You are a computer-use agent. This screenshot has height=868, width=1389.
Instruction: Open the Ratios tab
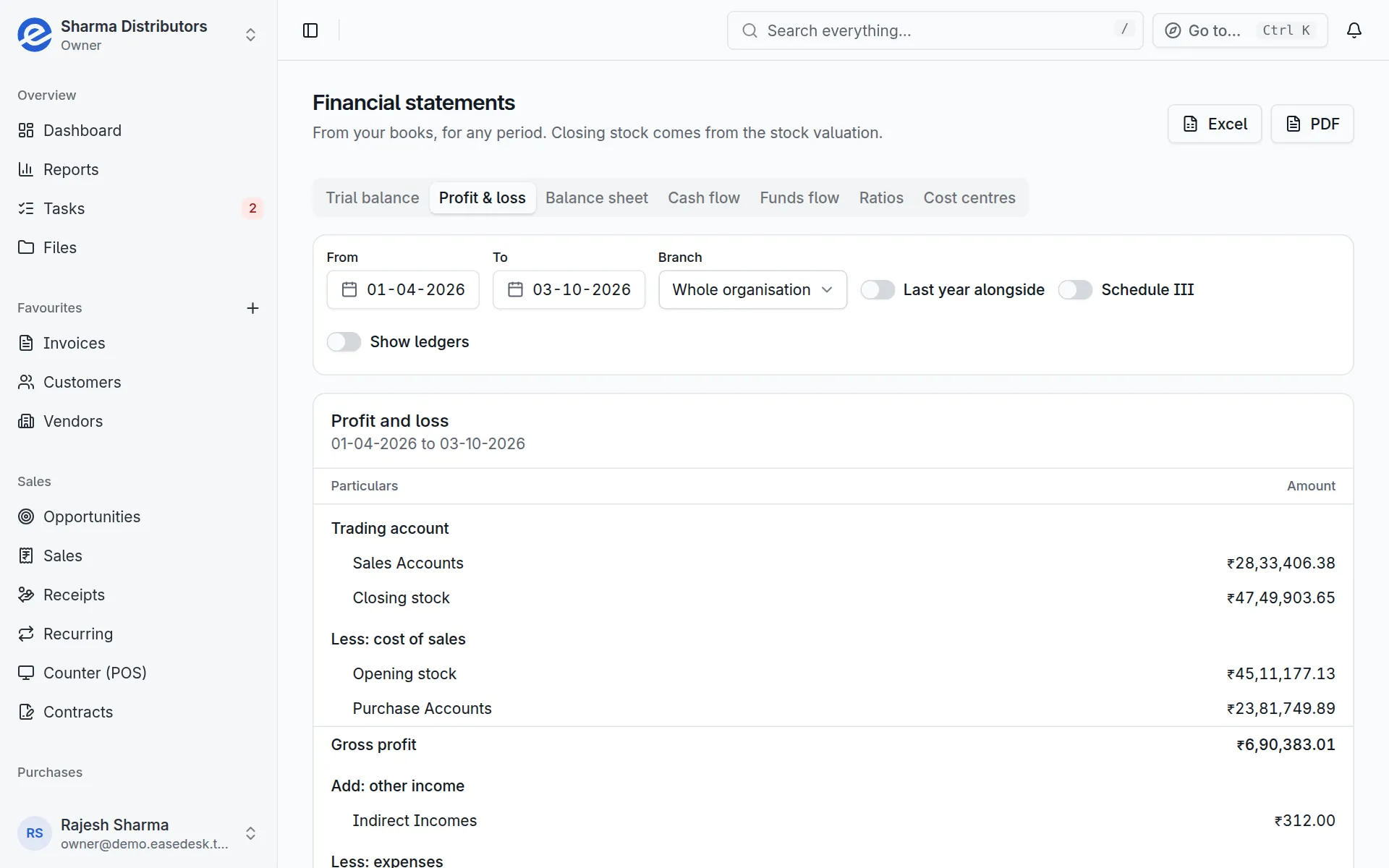pyautogui.click(x=881, y=198)
